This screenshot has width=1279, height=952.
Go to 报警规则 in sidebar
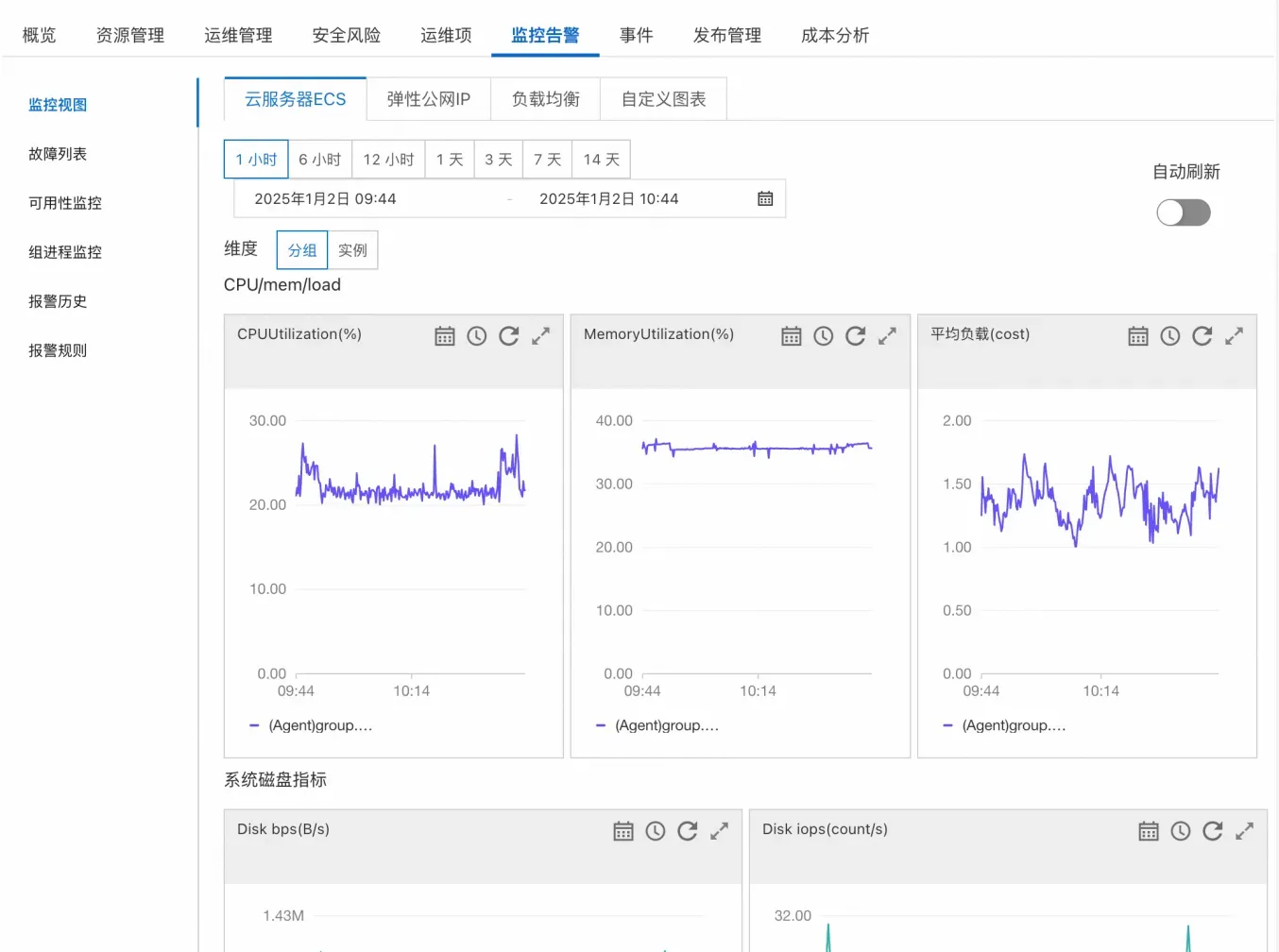58,350
